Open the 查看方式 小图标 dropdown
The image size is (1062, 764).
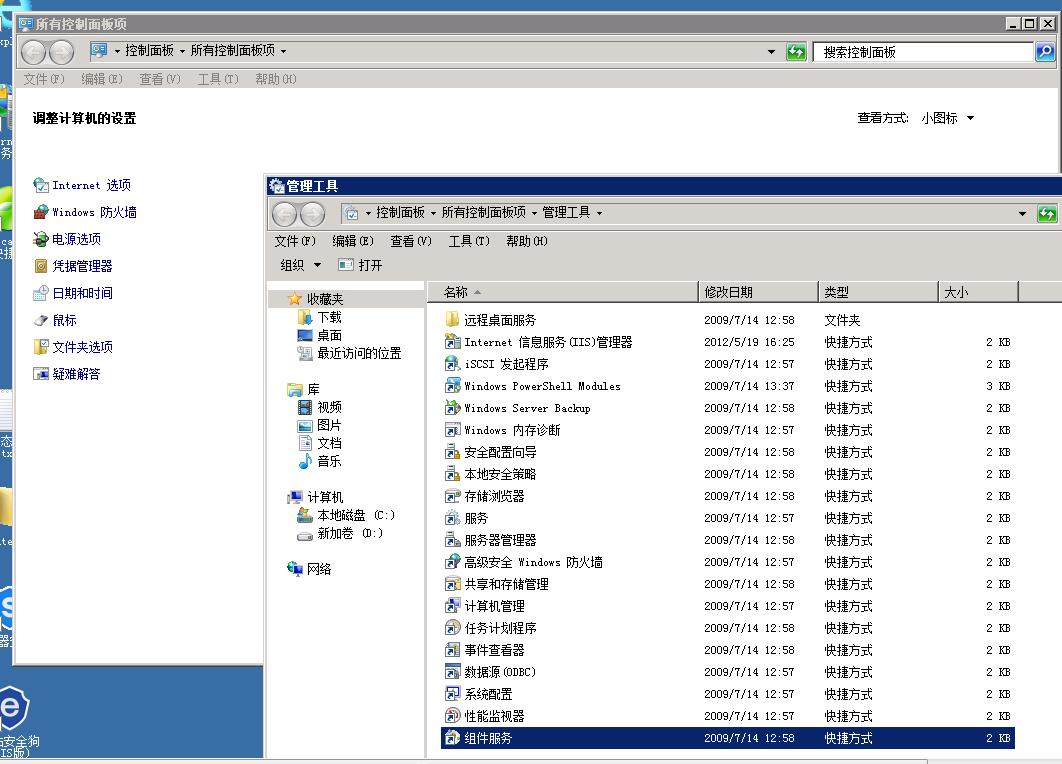coord(947,118)
